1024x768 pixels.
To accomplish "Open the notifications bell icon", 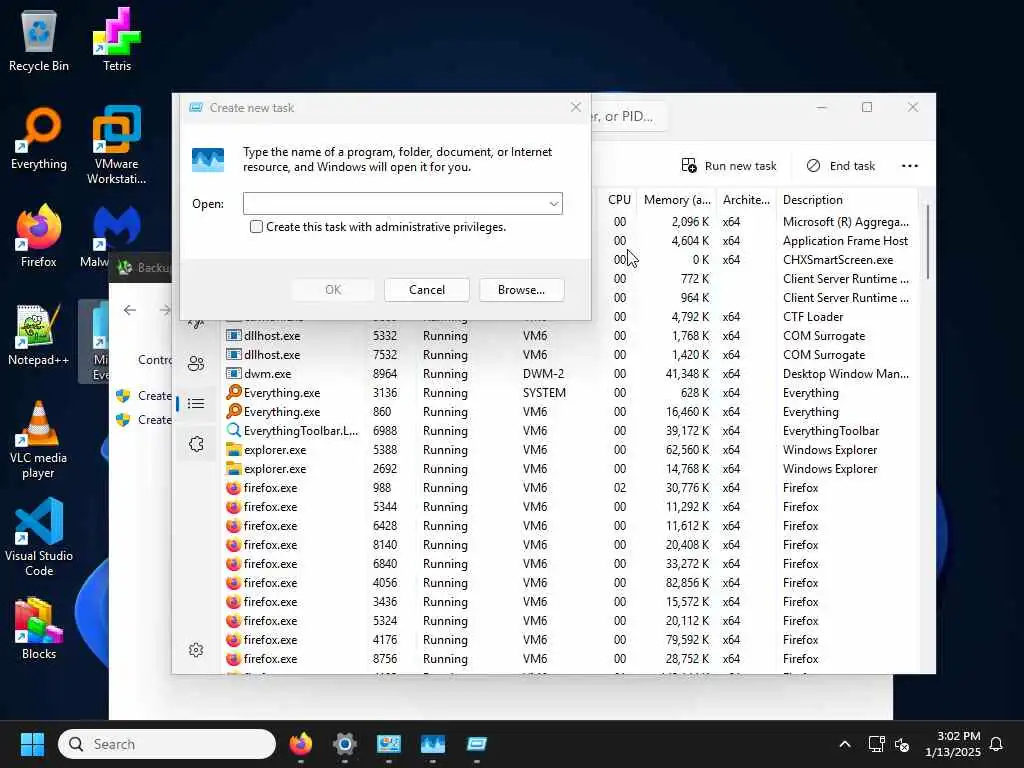I will (996, 744).
